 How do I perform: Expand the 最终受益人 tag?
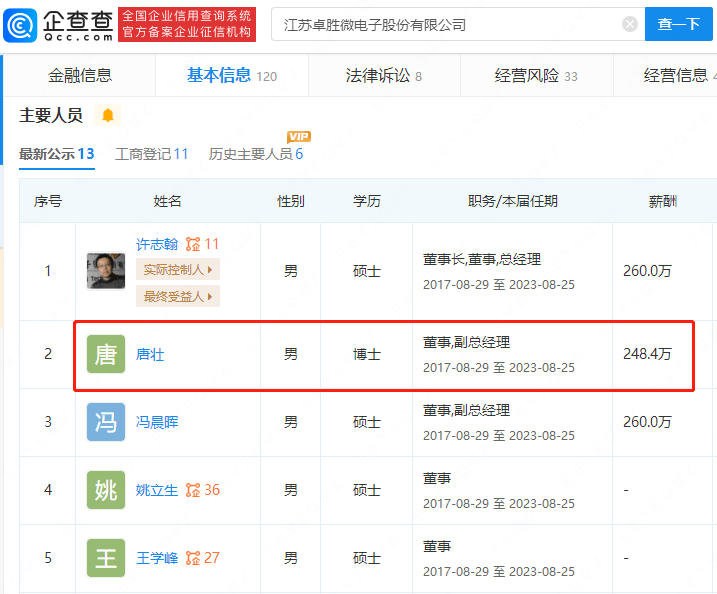pyautogui.click(x=178, y=296)
